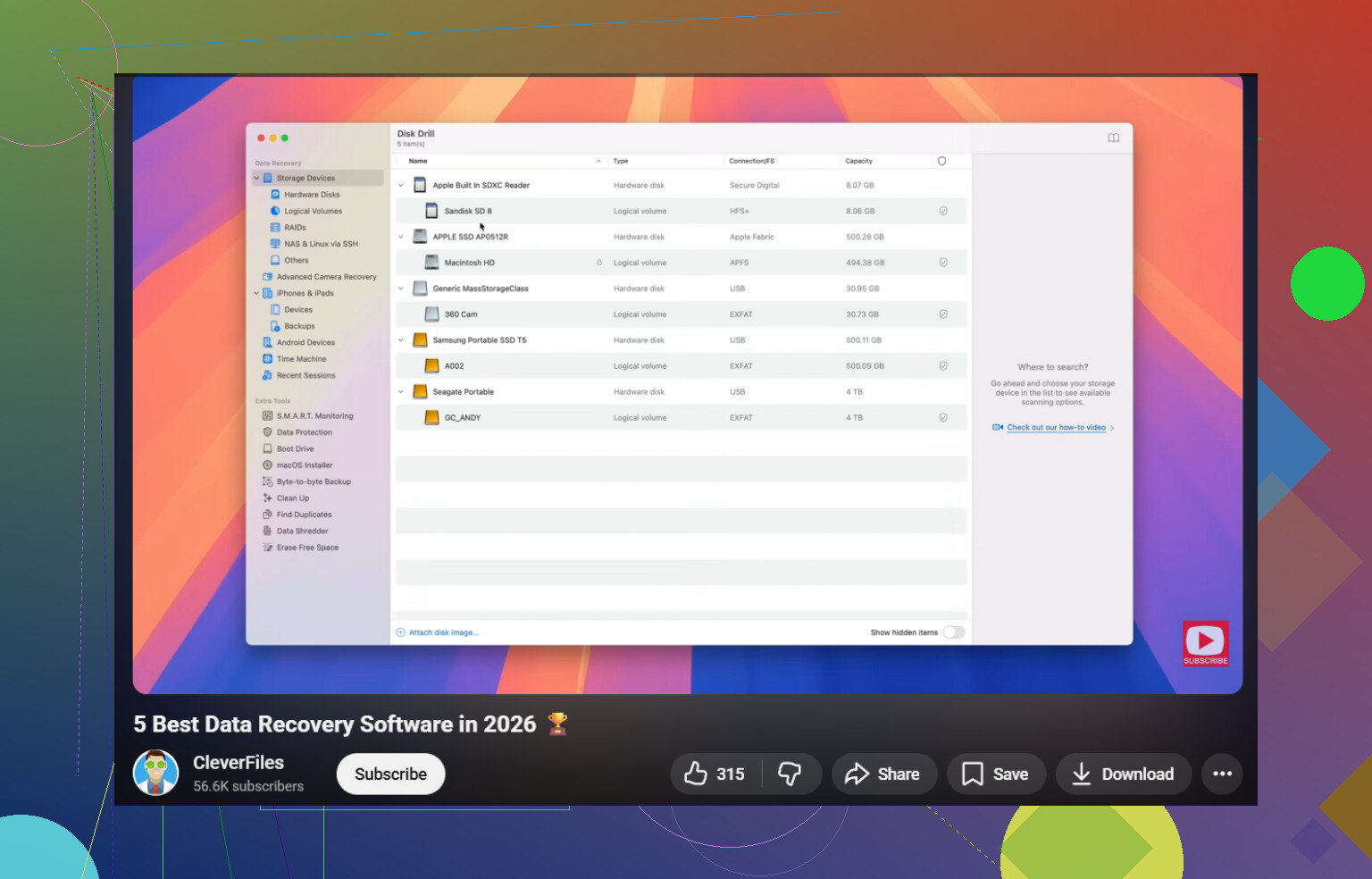The height and width of the screenshot is (879, 1372).
Task: Click the Seagate Portable drive icon
Action: [420, 391]
